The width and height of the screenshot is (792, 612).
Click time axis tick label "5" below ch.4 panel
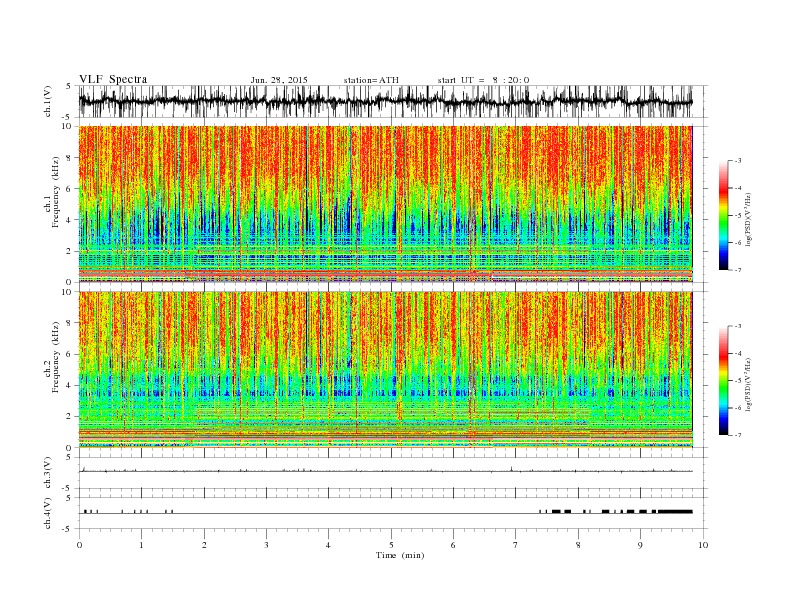(391, 545)
